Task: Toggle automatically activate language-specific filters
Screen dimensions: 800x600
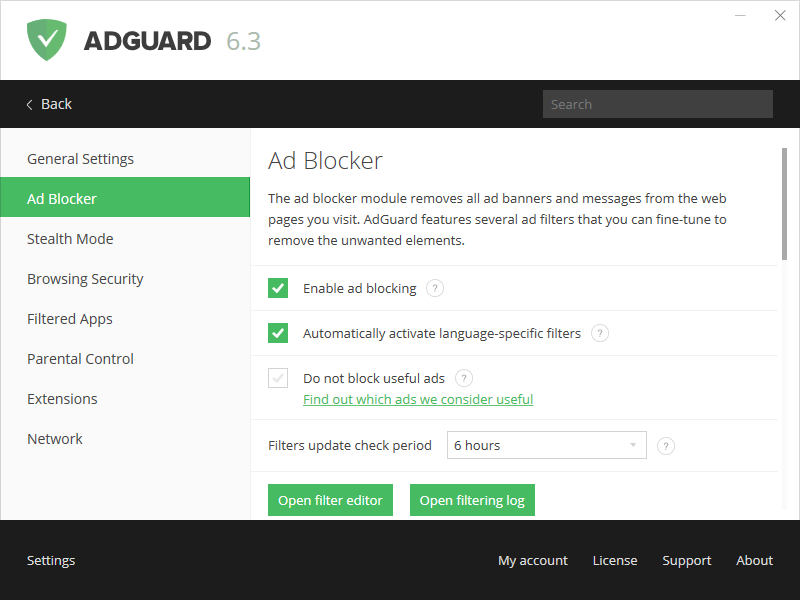Action: [x=278, y=333]
